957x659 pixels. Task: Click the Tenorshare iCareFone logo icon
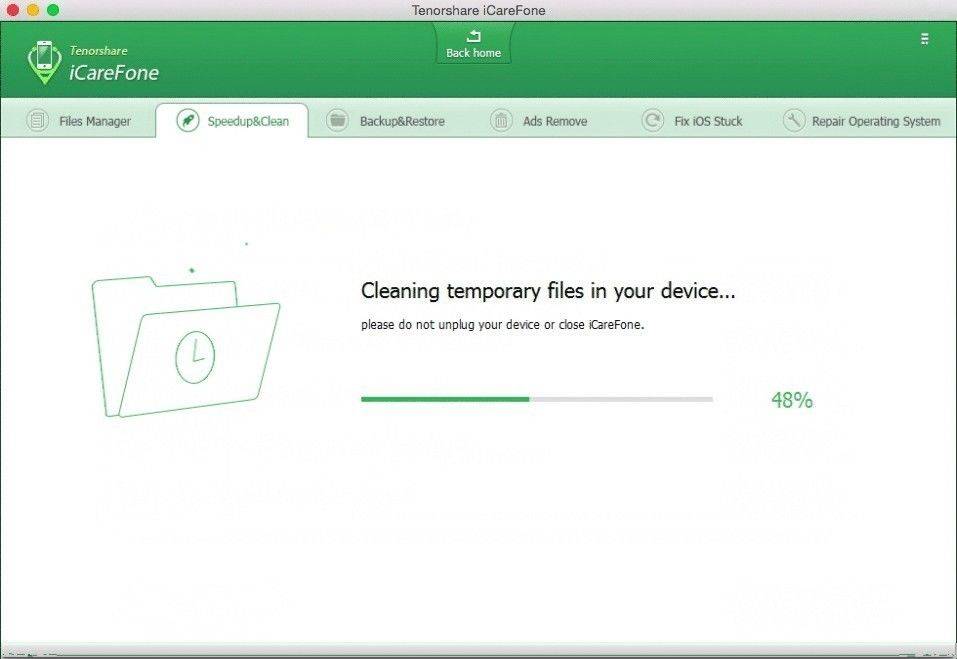coord(45,62)
